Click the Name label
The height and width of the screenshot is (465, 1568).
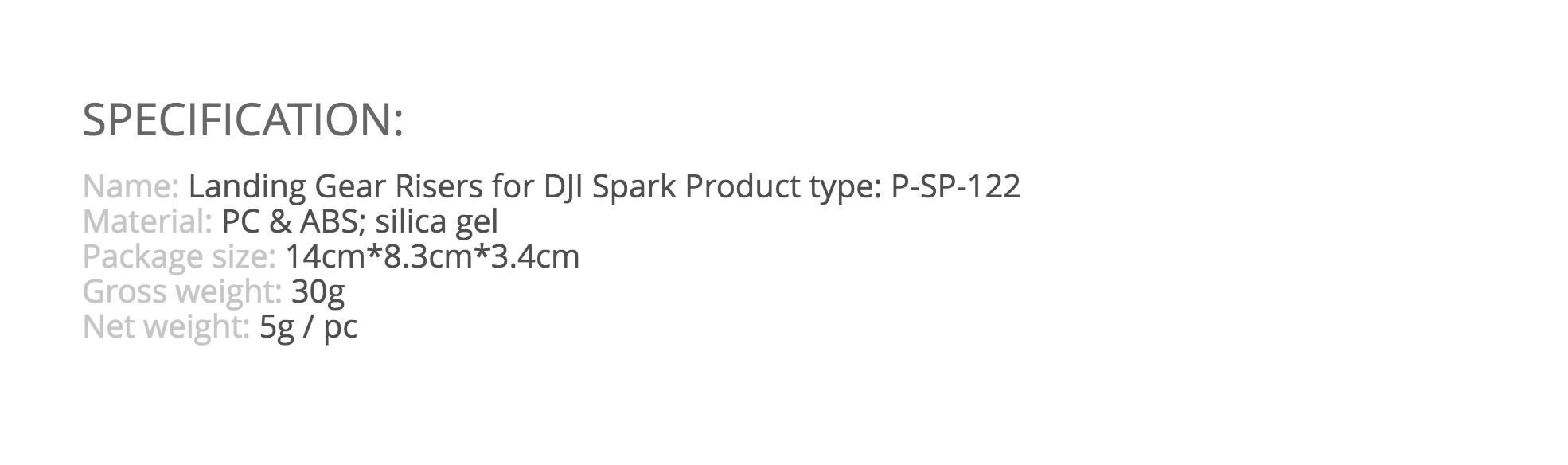pyautogui.click(x=131, y=186)
